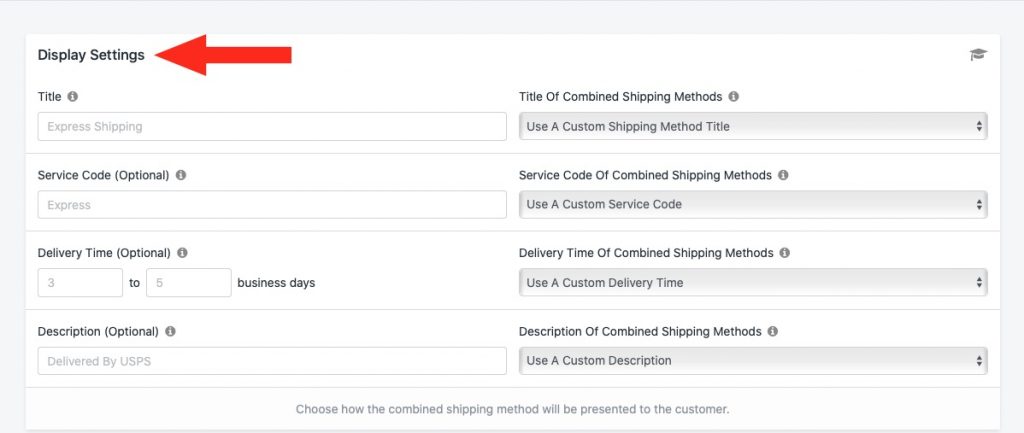Click info icon for Title Of Combined Shipping Methods
Viewport: 1024px width, 433px height.
(x=733, y=97)
